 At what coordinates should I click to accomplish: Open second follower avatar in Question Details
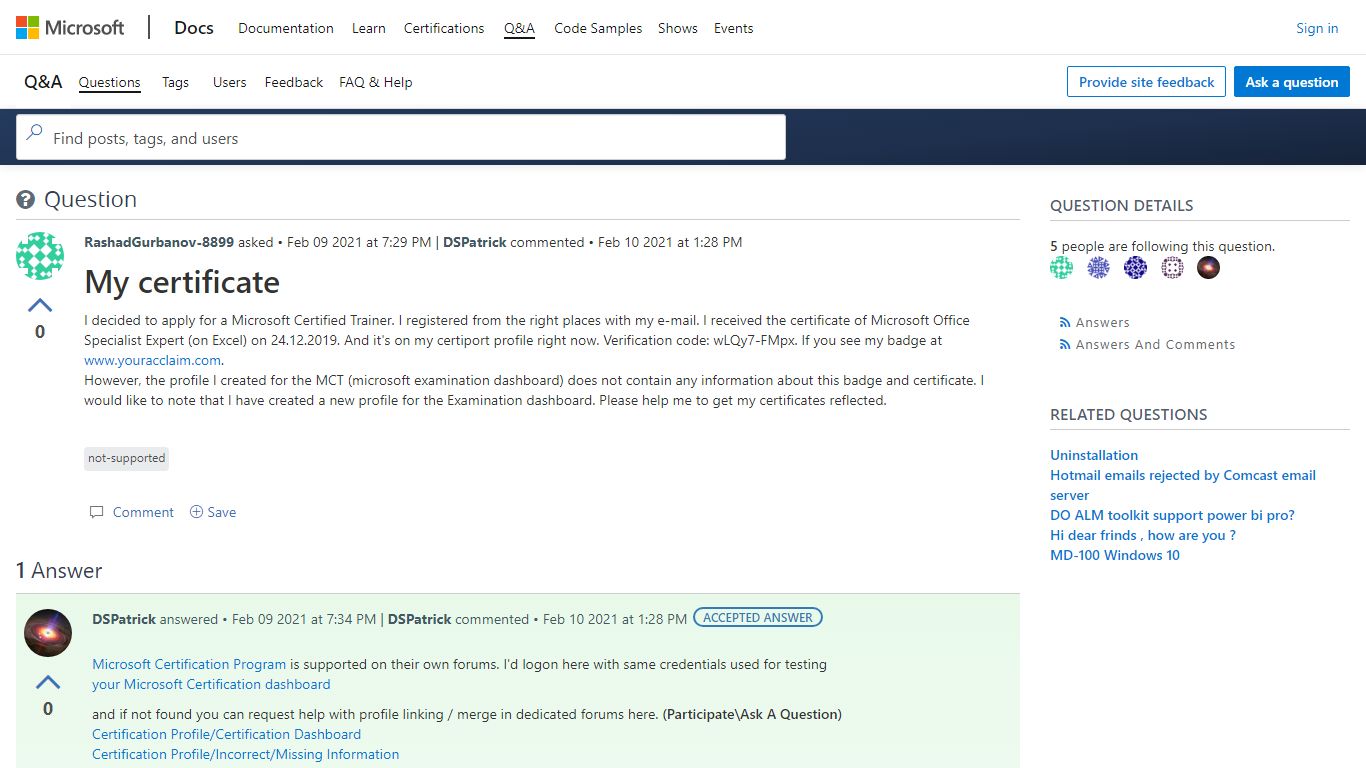(1098, 267)
